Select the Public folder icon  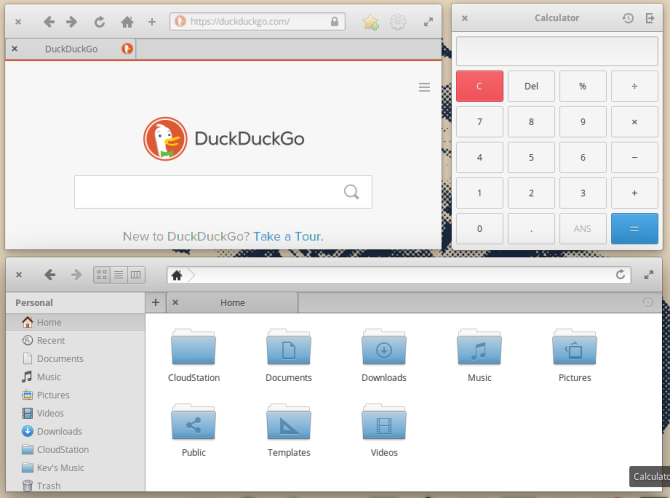coord(194,422)
